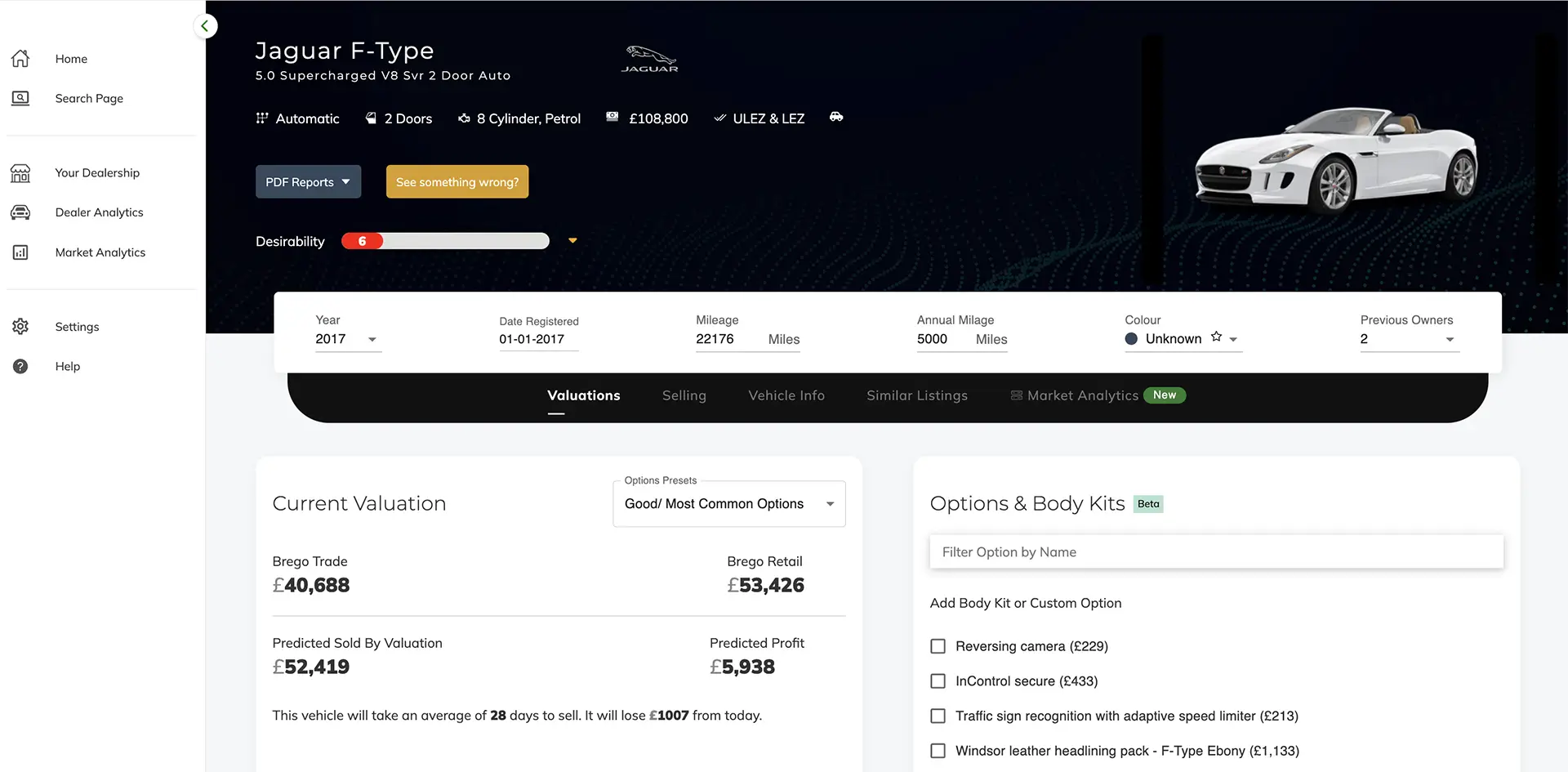Image resolution: width=1568 pixels, height=772 pixels.
Task: Click the Mileage 22176 field
Action: click(x=747, y=339)
